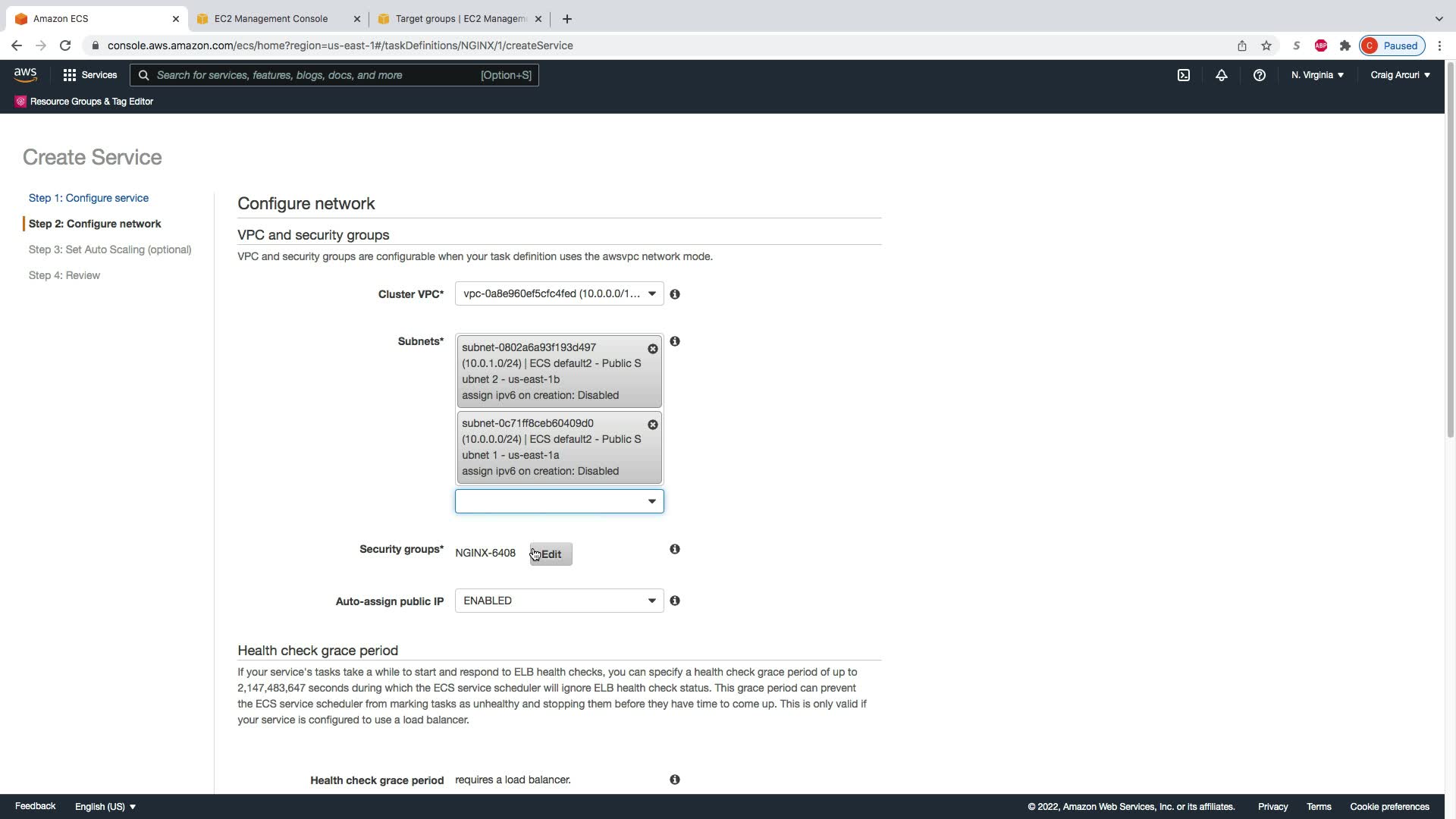This screenshot has height=819, width=1456.
Task: Open notifications bell icon
Action: click(1221, 75)
